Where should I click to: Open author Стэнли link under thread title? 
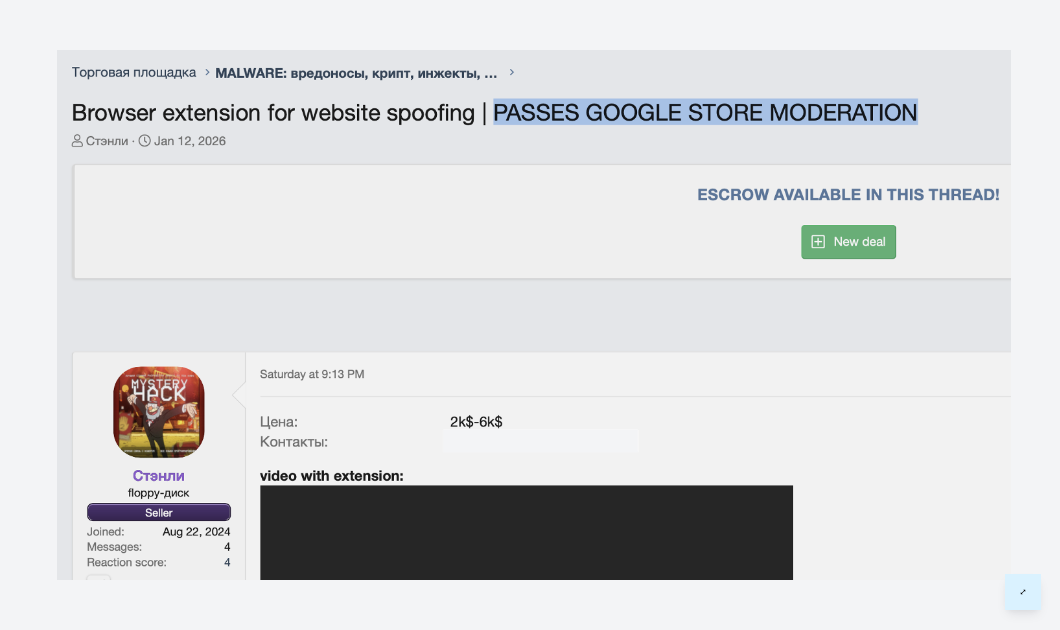(x=107, y=141)
